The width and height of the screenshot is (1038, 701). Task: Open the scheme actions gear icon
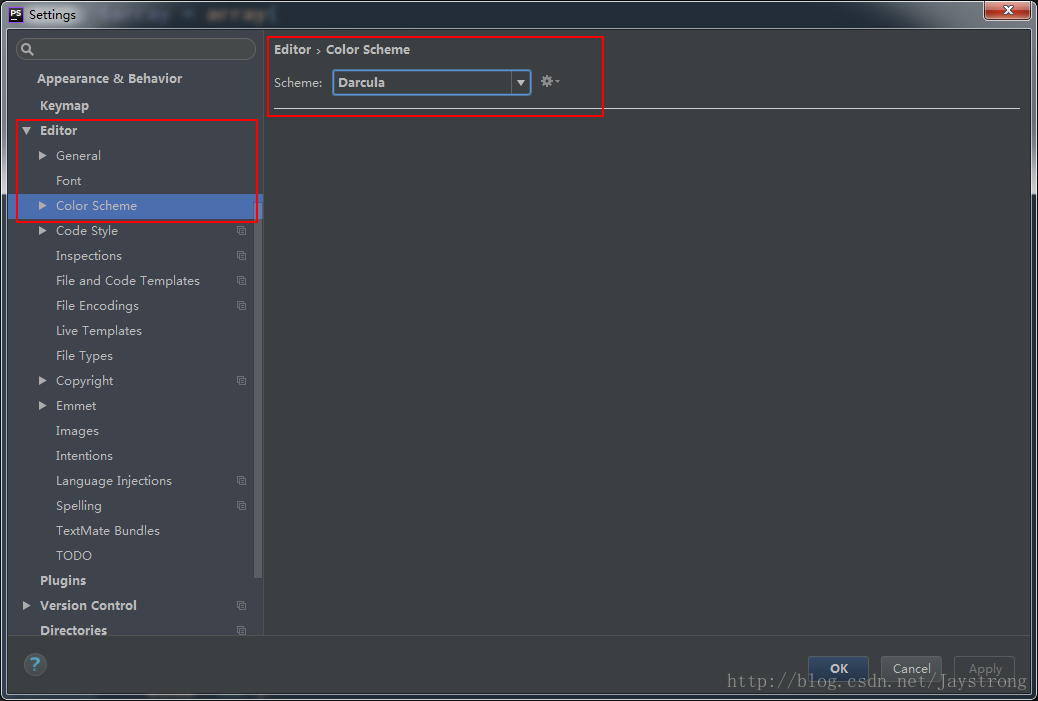click(x=549, y=81)
